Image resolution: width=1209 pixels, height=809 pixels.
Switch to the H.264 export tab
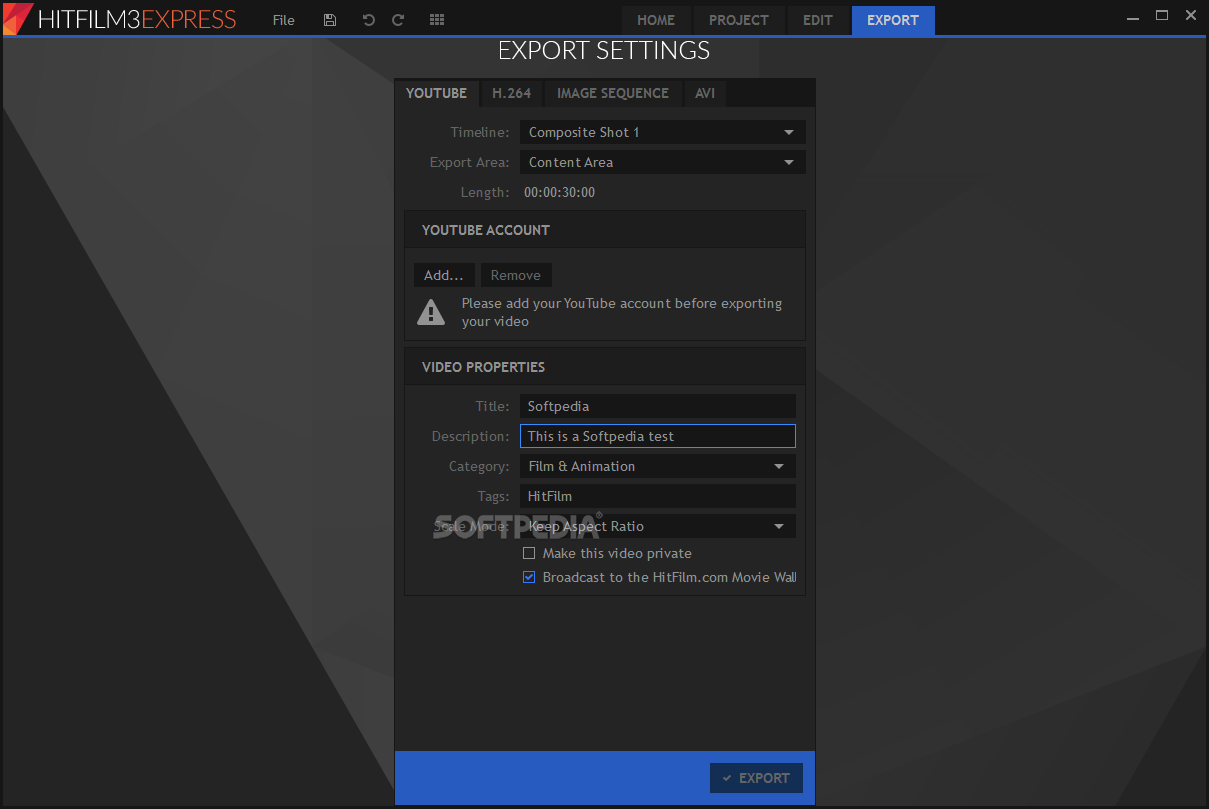[x=512, y=93]
